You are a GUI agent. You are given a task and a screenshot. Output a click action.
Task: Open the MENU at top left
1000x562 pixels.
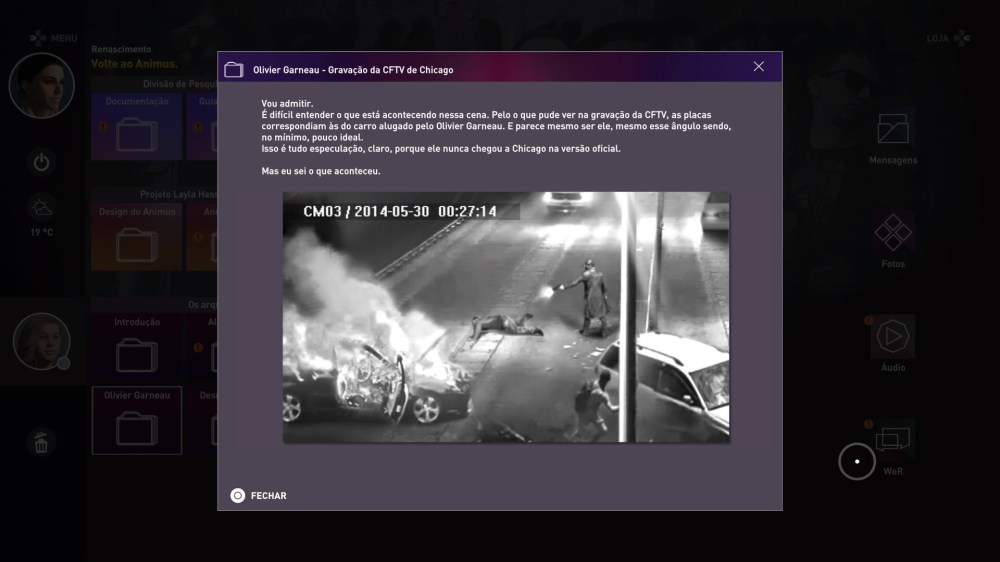52,38
